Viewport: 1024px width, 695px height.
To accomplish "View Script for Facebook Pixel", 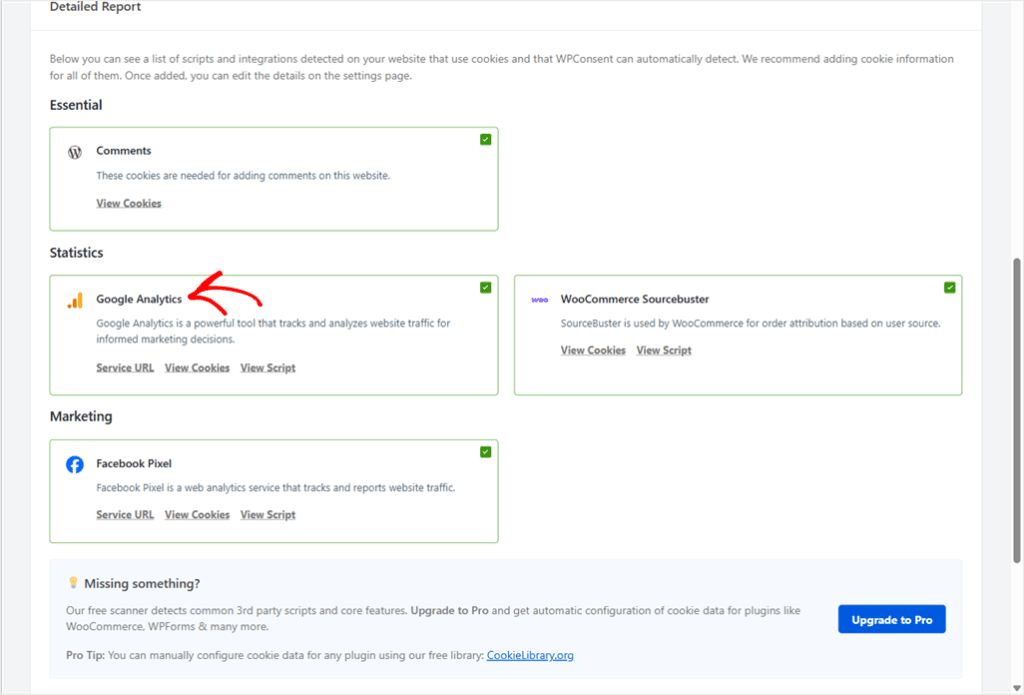I will pyautogui.click(x=268, y=515).
